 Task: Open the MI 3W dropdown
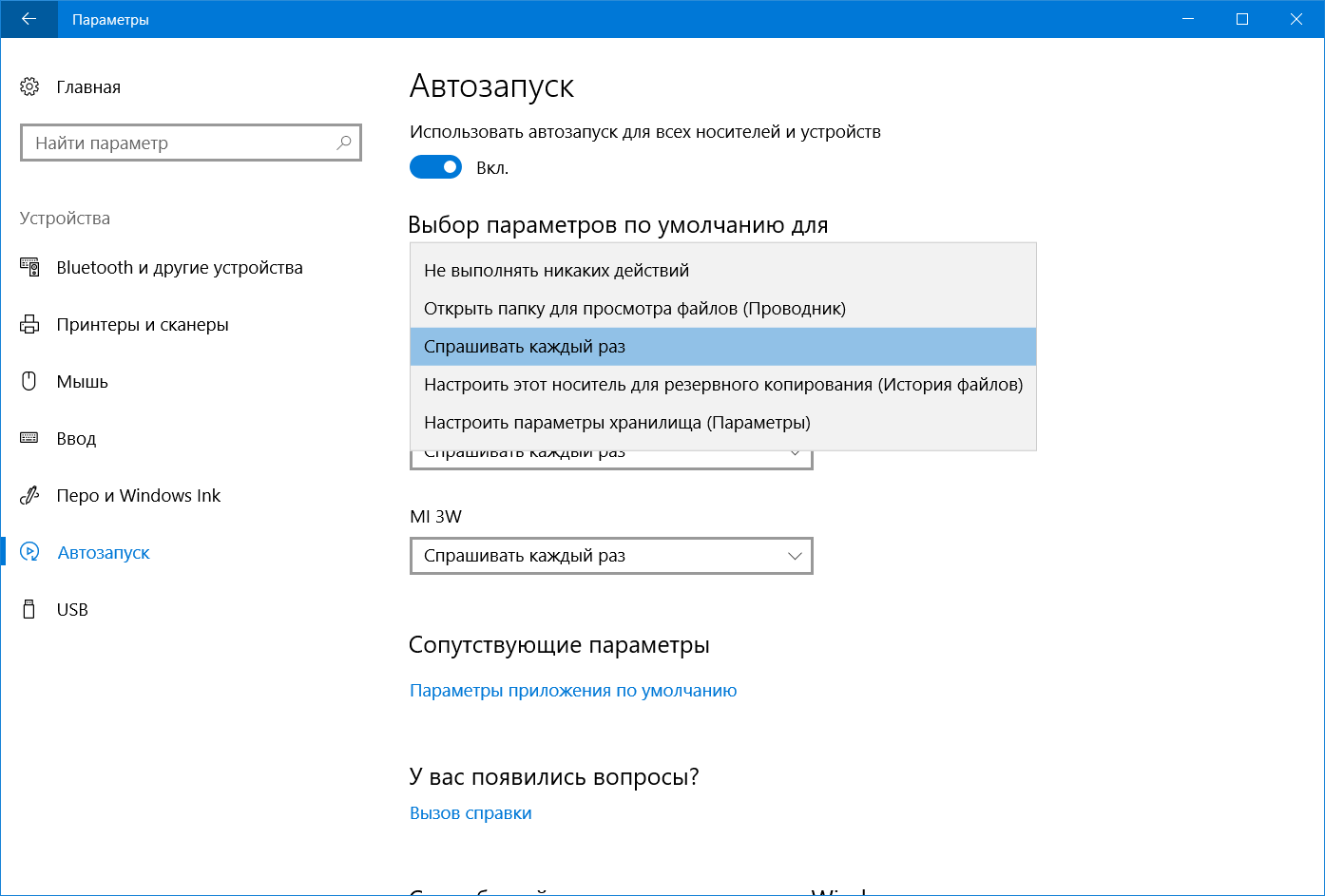coord(610,556)
